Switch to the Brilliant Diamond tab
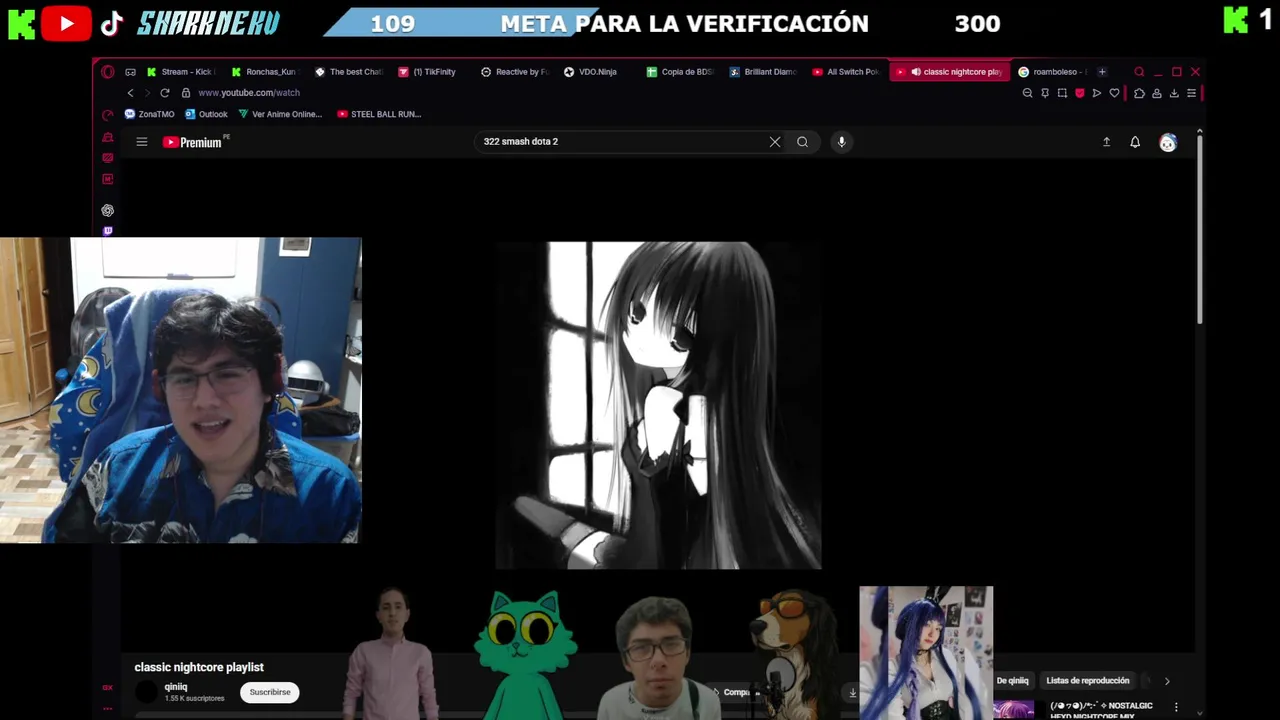The width and height of the screenshot is (1280, 720). coord(764,72)
